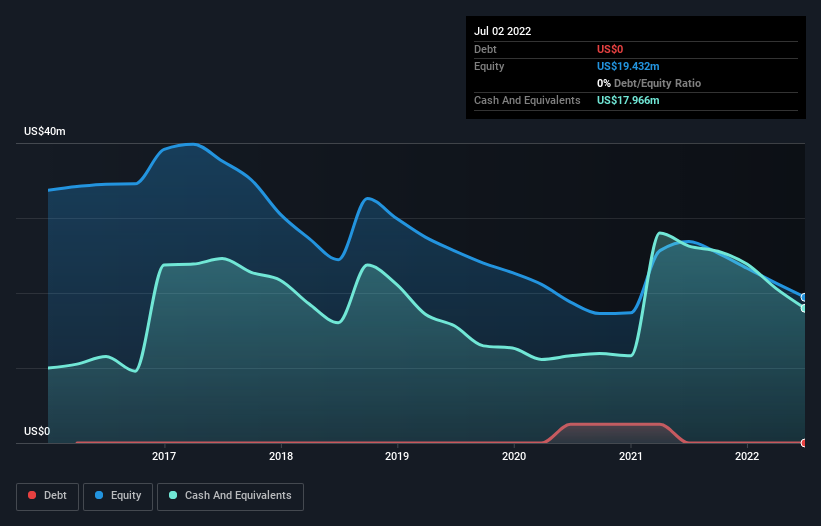Click the 2020 x-axis label
Screen dimensions: 821x526
514,456
